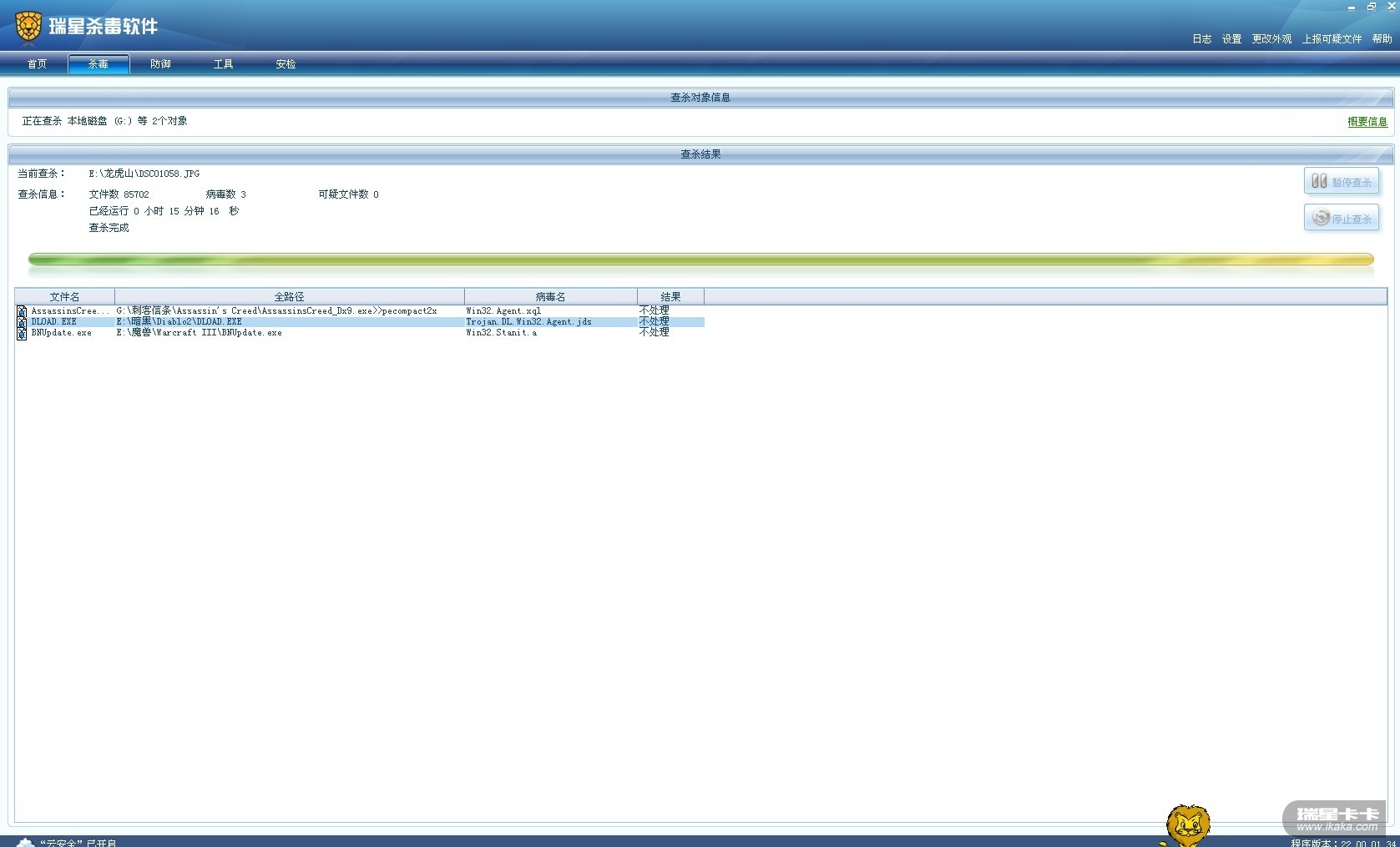
Task: Sort by the 病毒名 column header
Action: [x=550, y=297]
